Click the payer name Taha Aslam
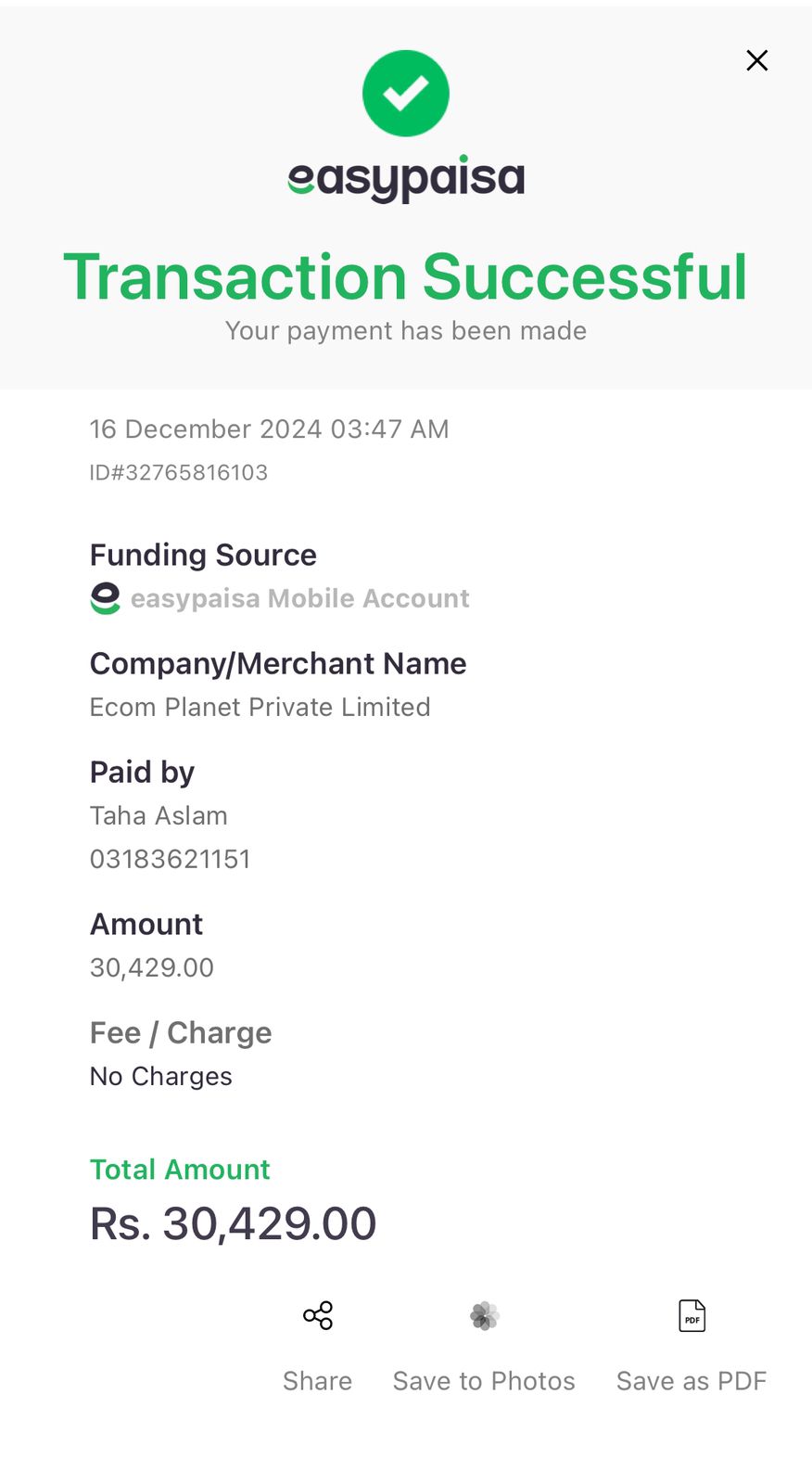Viewport: 812px width, 1484px height. tap(159, 815)
